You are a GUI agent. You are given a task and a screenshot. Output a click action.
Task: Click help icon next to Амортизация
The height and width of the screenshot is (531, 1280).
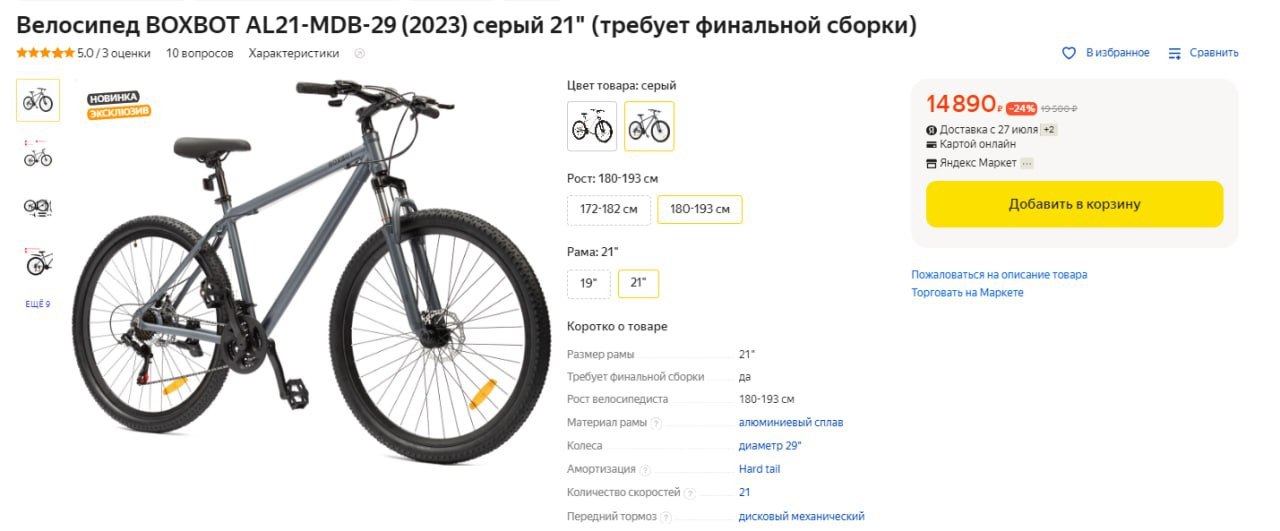[646, 470]
